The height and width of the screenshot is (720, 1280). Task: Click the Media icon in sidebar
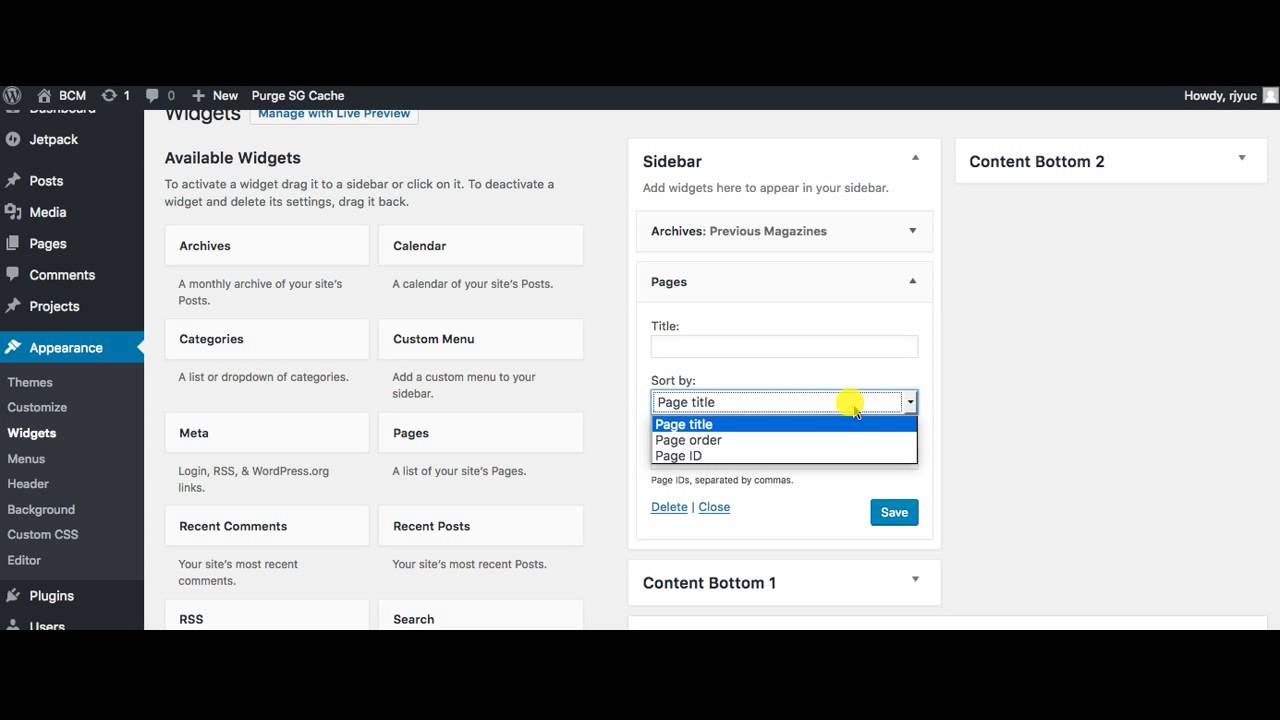[x=13, y=212]
